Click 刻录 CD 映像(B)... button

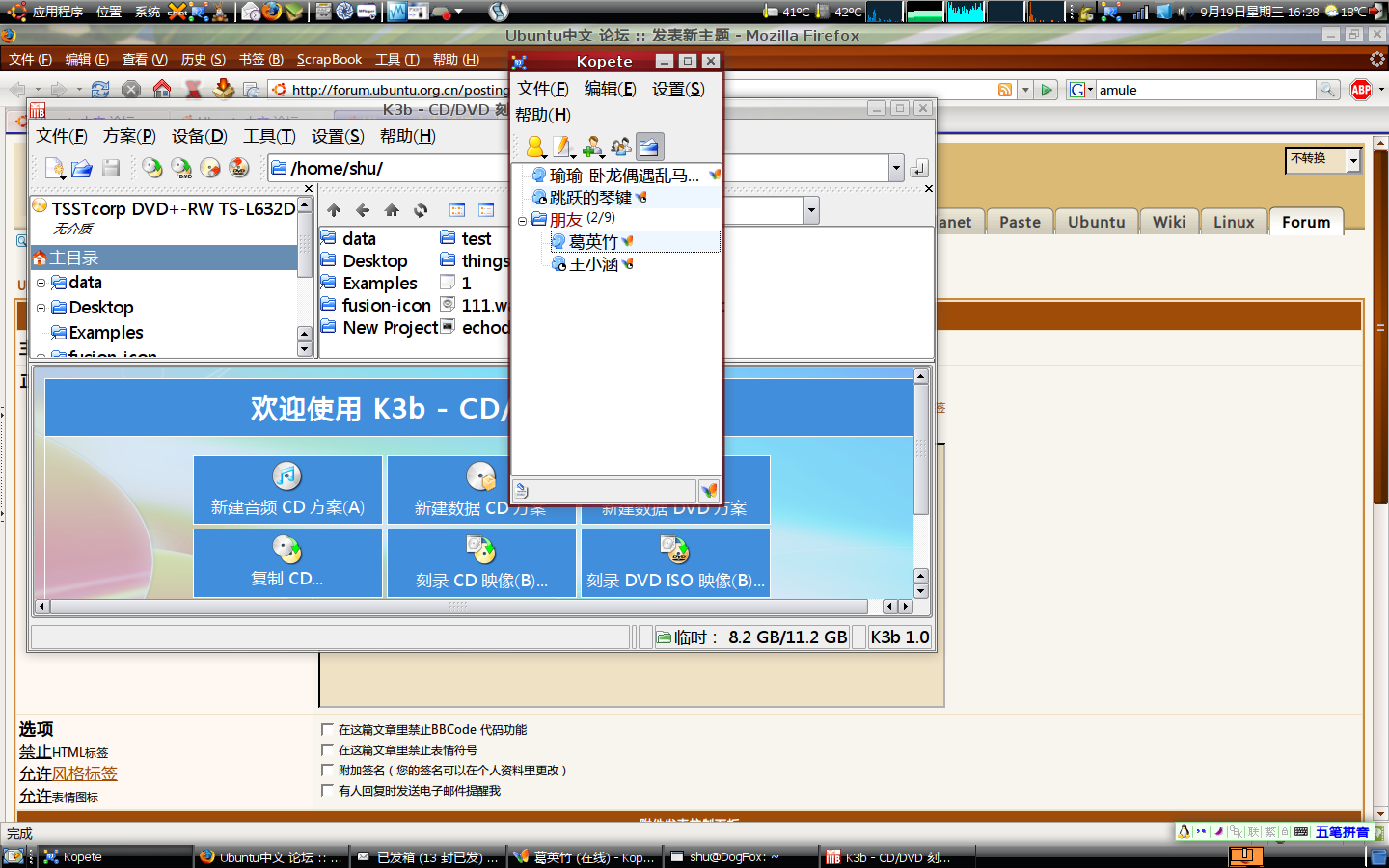481,563
